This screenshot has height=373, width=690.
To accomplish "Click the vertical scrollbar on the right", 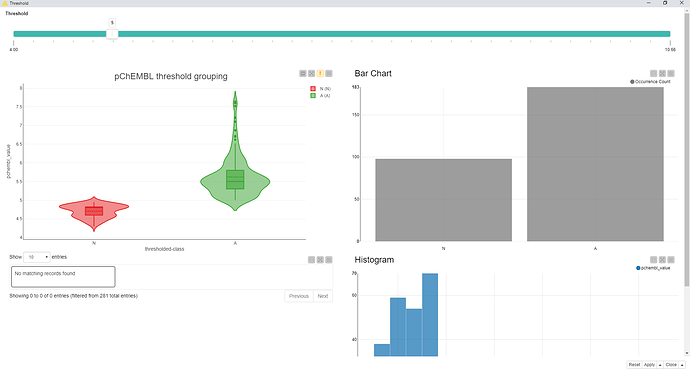I will coord(687,150).
